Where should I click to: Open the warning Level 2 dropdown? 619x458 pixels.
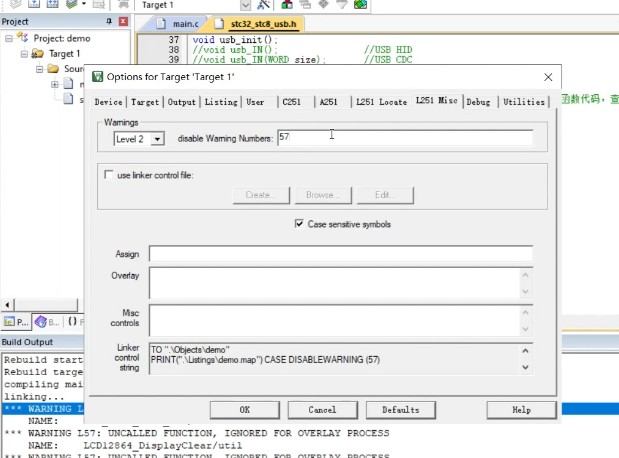click(158, 139)
